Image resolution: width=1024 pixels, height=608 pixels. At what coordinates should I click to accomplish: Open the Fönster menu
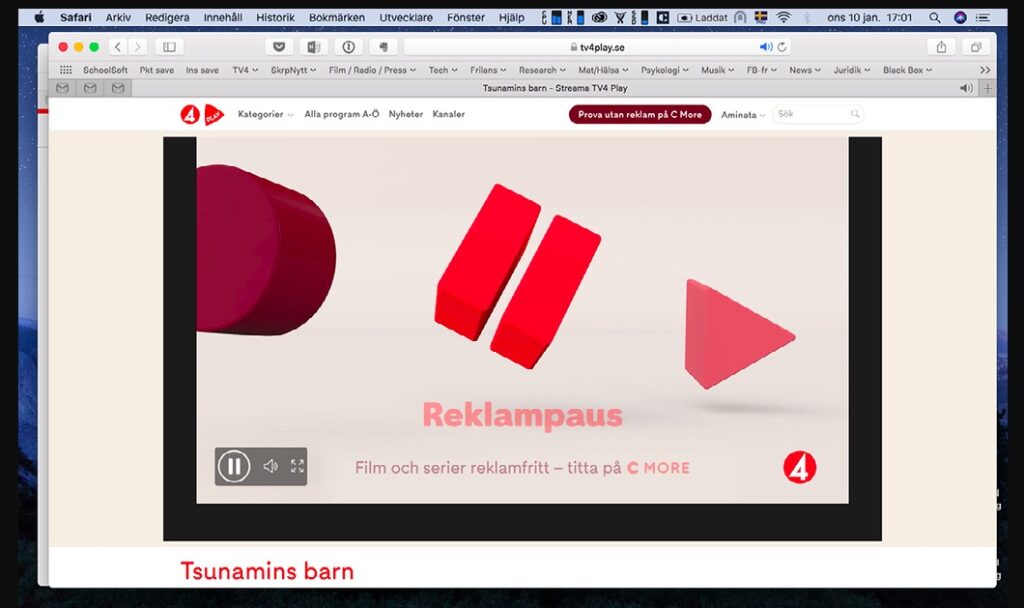click(466, 18)
